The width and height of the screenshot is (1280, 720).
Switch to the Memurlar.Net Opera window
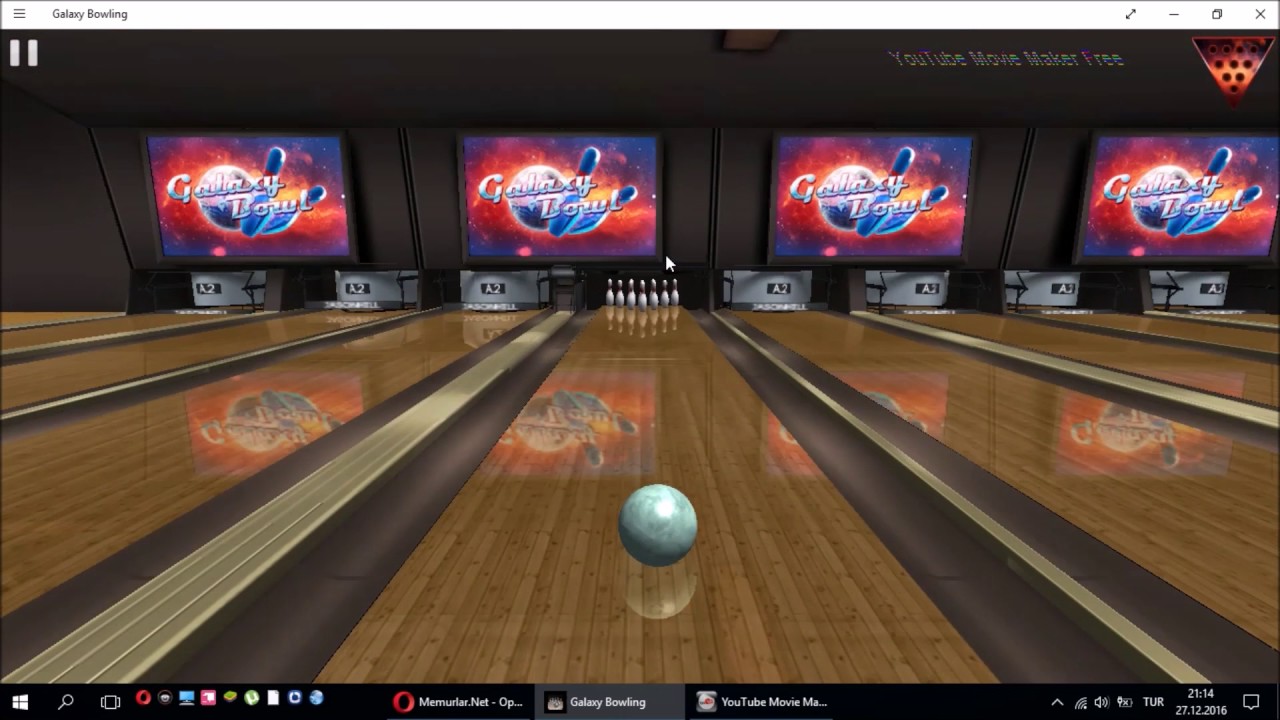pyautogui.click(x=459, y=702)
